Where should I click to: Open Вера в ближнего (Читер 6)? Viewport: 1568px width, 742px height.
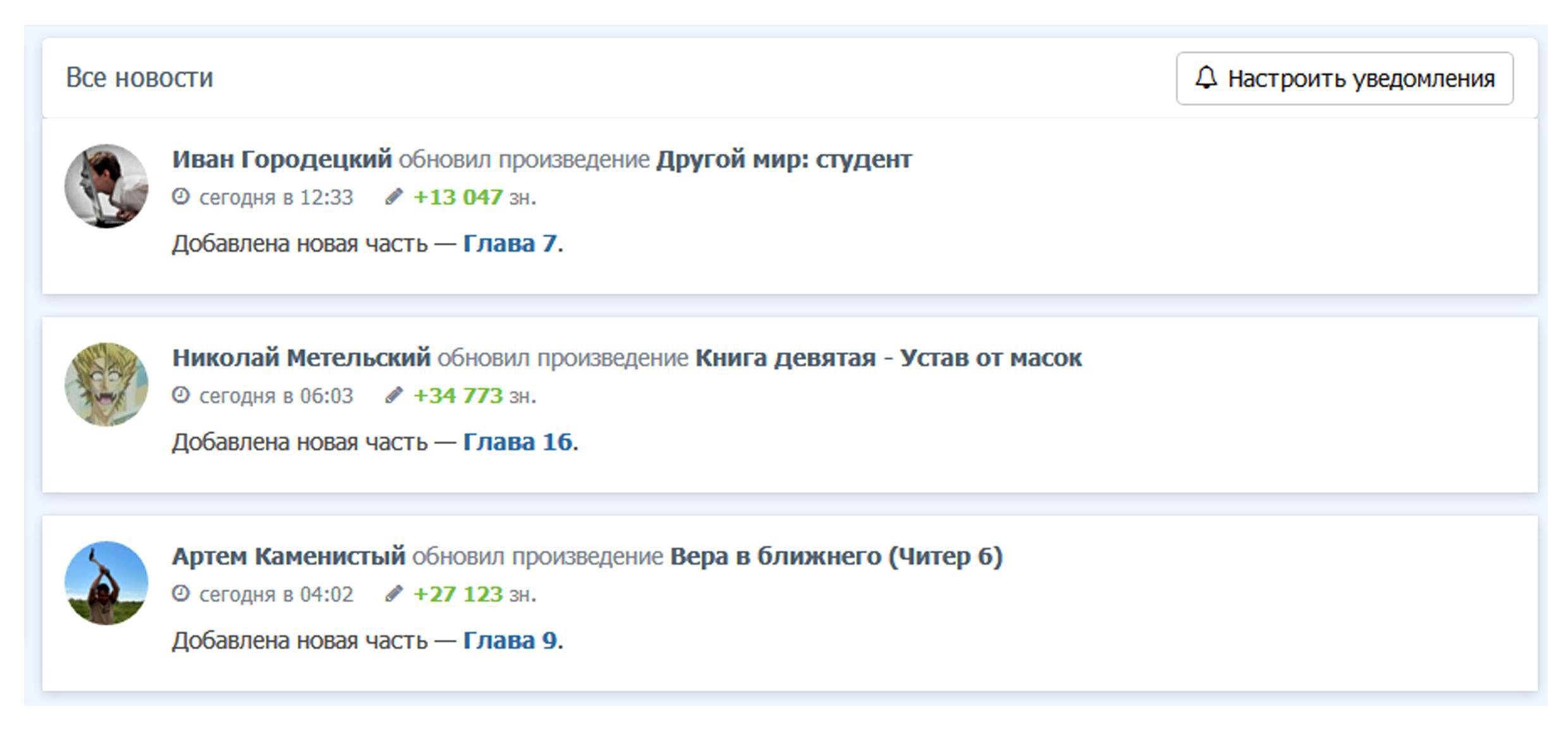point(836,557)
